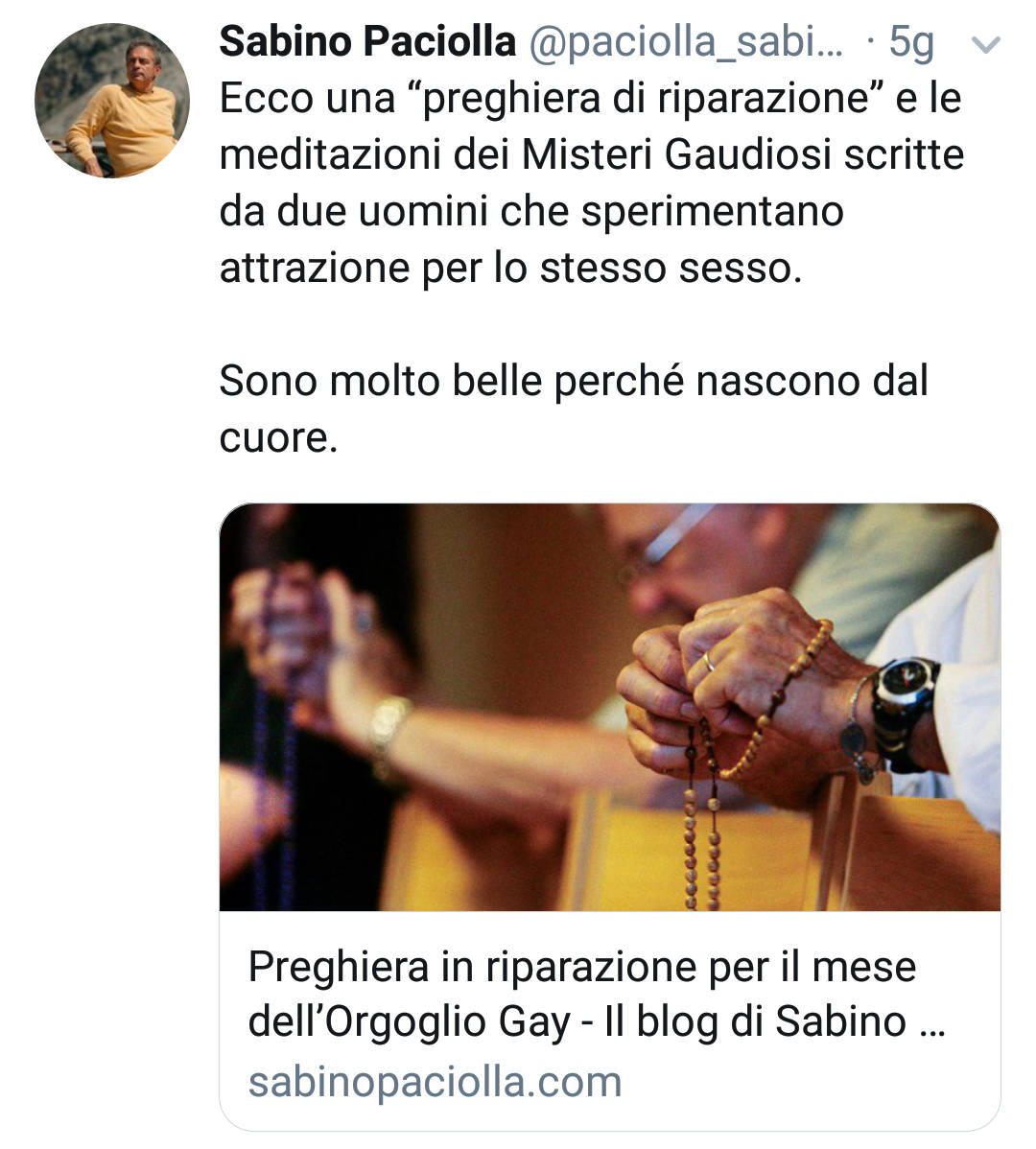
Task: Click the 'Preghiera in riparazione' card title
Action: pyautogui.click(x=581, y=966)
